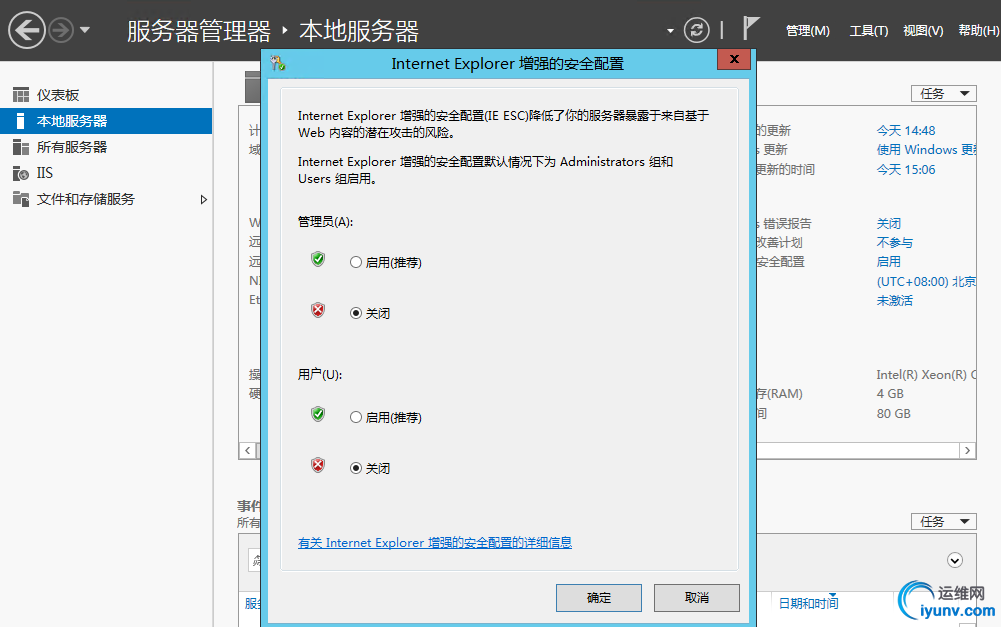Image resolution: width=1001 pixels, height=627 pixels.
Task: Open the 使用 Windows 更新 link
Action: 926,150
